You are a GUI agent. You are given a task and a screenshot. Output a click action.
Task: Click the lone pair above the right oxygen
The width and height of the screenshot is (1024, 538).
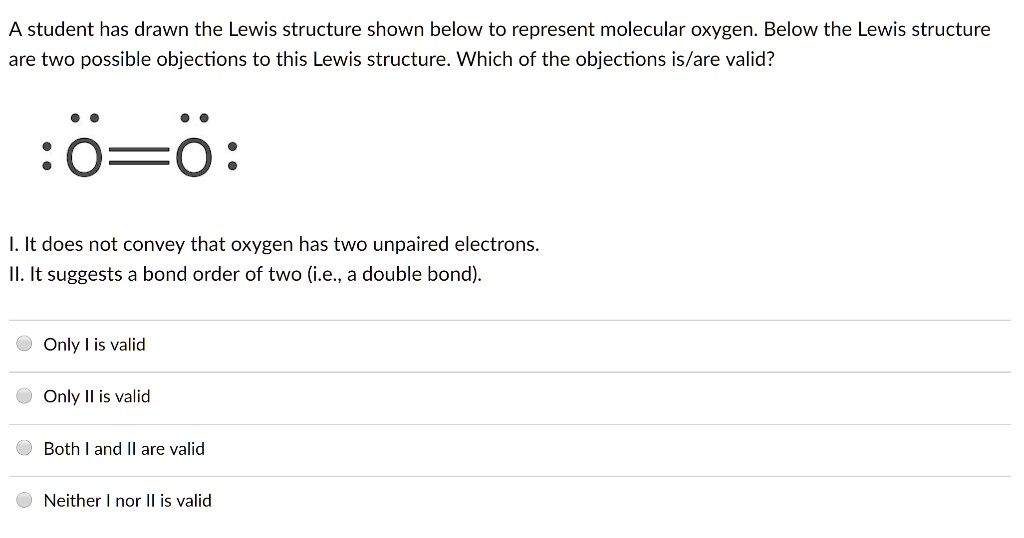[195, 118]
